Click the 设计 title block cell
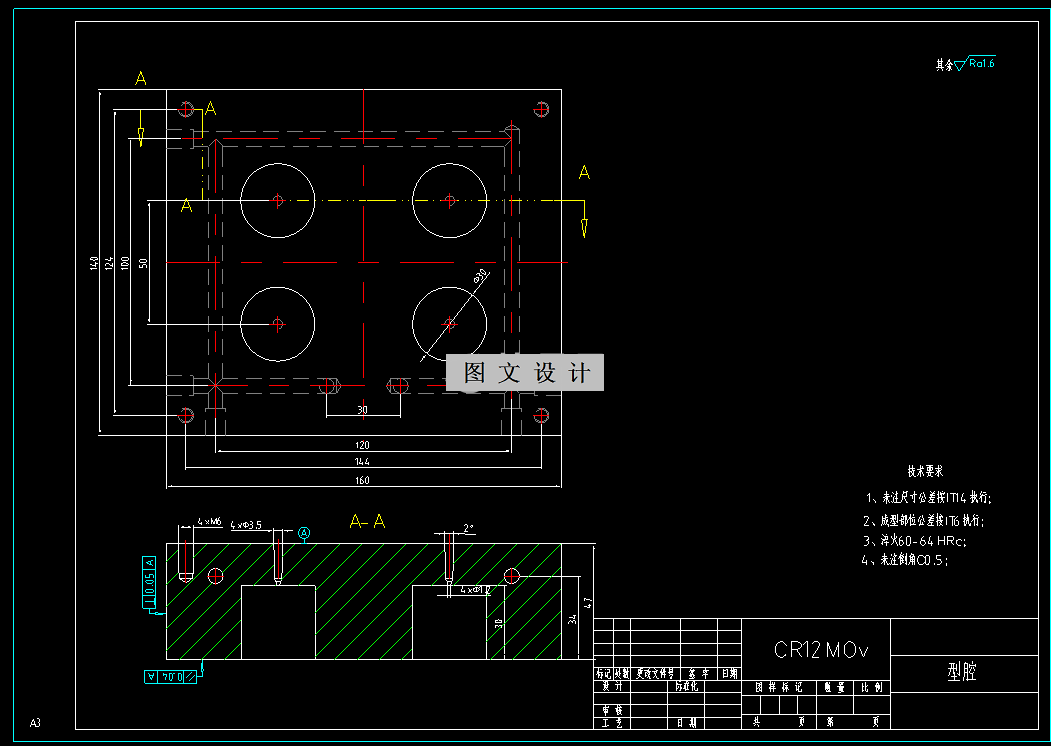Viewport: 1051px width, 746px height. [x=612, y=686]
